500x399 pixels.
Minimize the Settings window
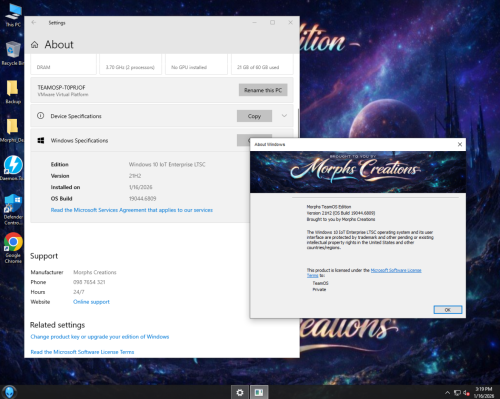point(254,23)
